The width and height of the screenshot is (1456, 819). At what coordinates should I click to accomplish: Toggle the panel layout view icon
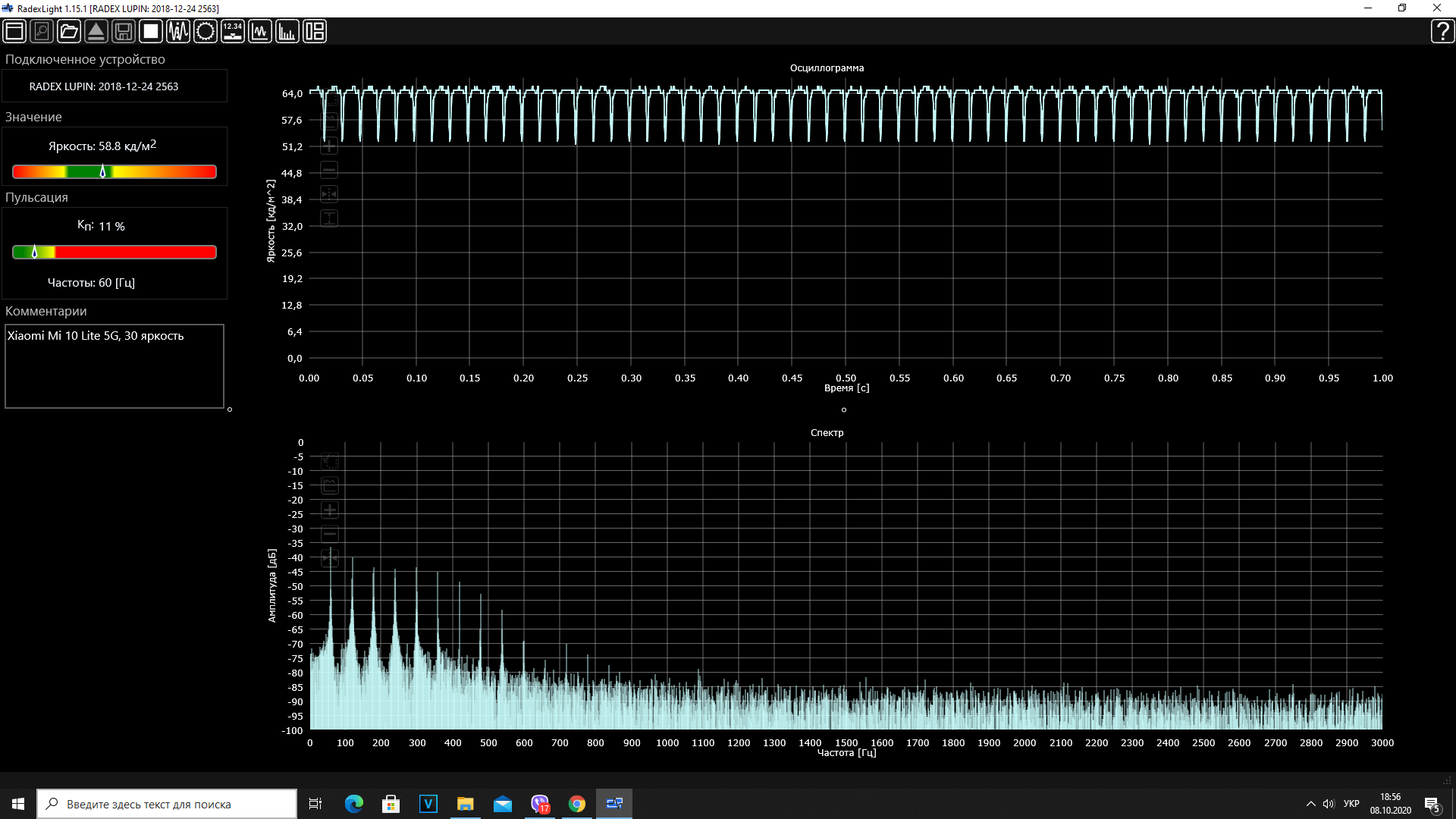315,31
